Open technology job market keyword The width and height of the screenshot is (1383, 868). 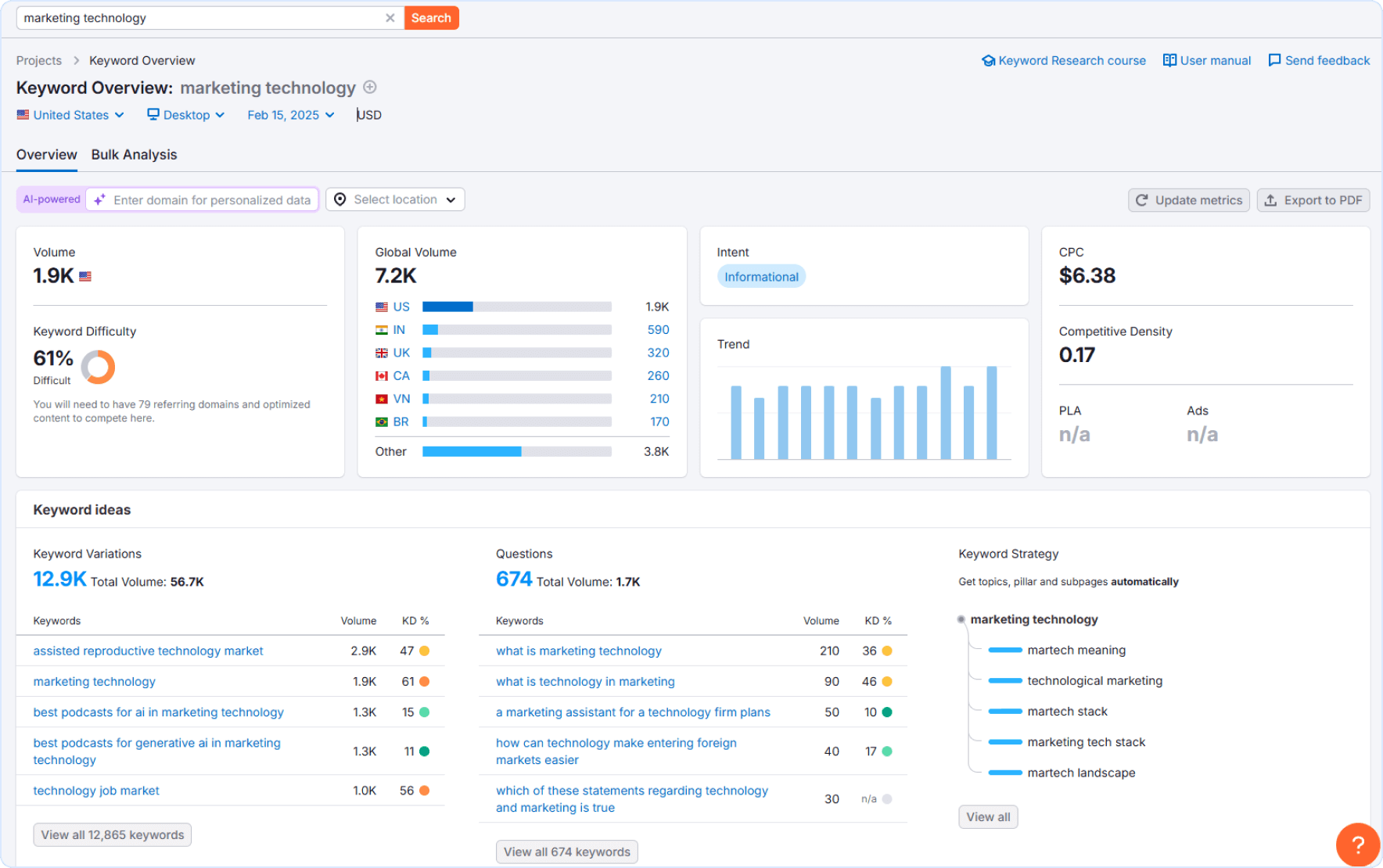click(x=96, y=791)
